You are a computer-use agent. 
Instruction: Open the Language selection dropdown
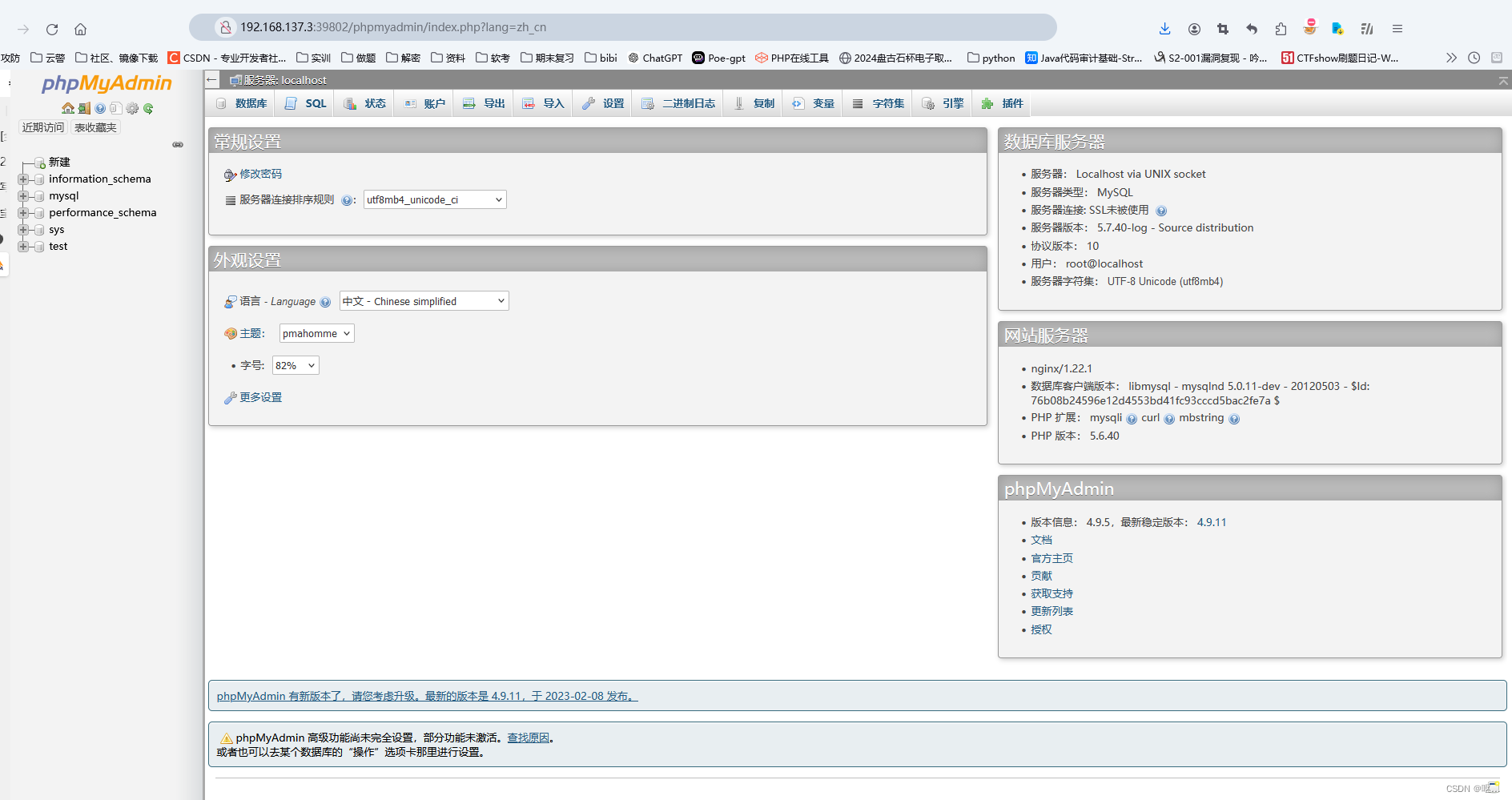(x=424, y=301)
